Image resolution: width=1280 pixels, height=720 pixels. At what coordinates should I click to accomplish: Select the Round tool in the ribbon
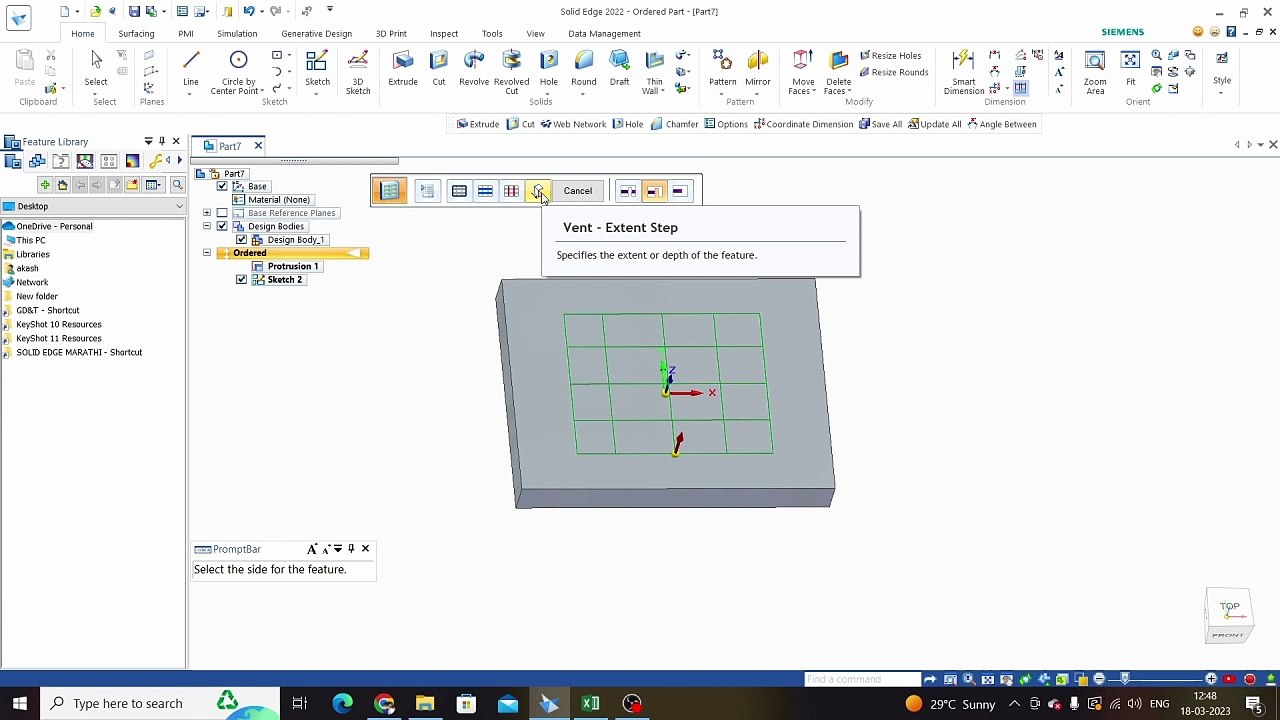tap(584, 69)
